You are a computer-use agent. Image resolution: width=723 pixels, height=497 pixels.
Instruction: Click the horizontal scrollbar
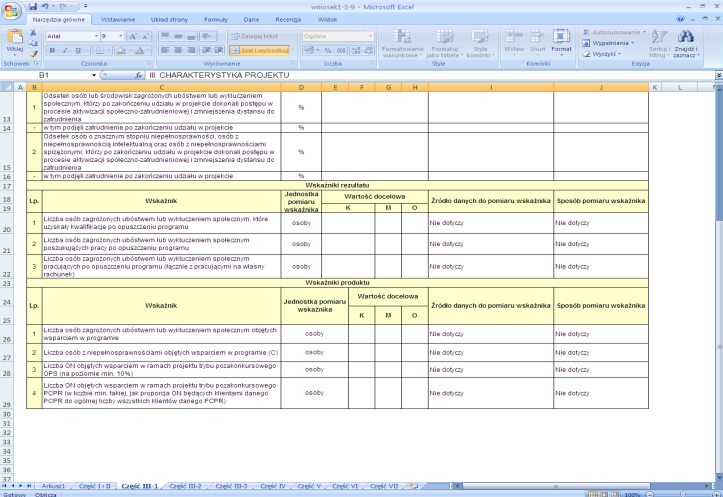[556, 486]
